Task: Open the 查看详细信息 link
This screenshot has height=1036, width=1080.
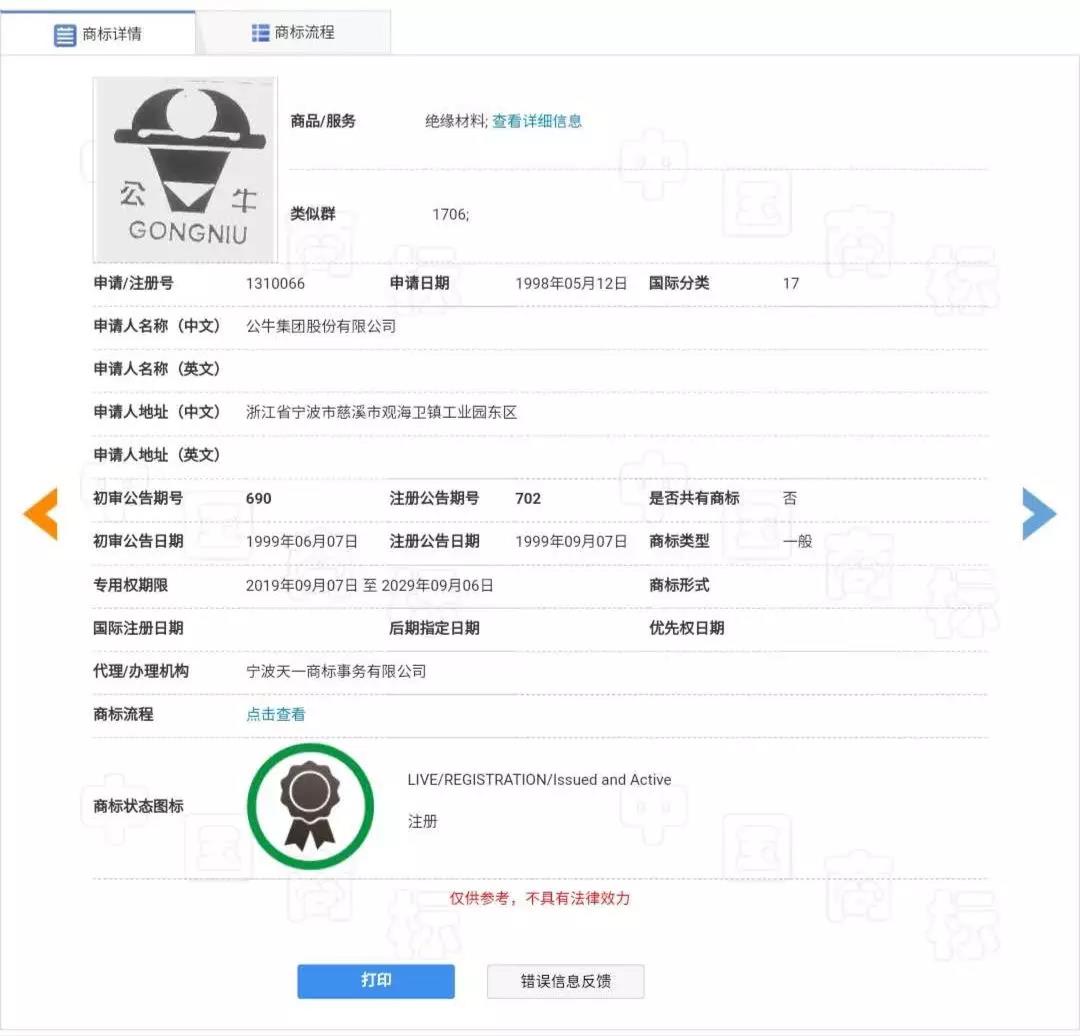Action: [x=537, y=121]
